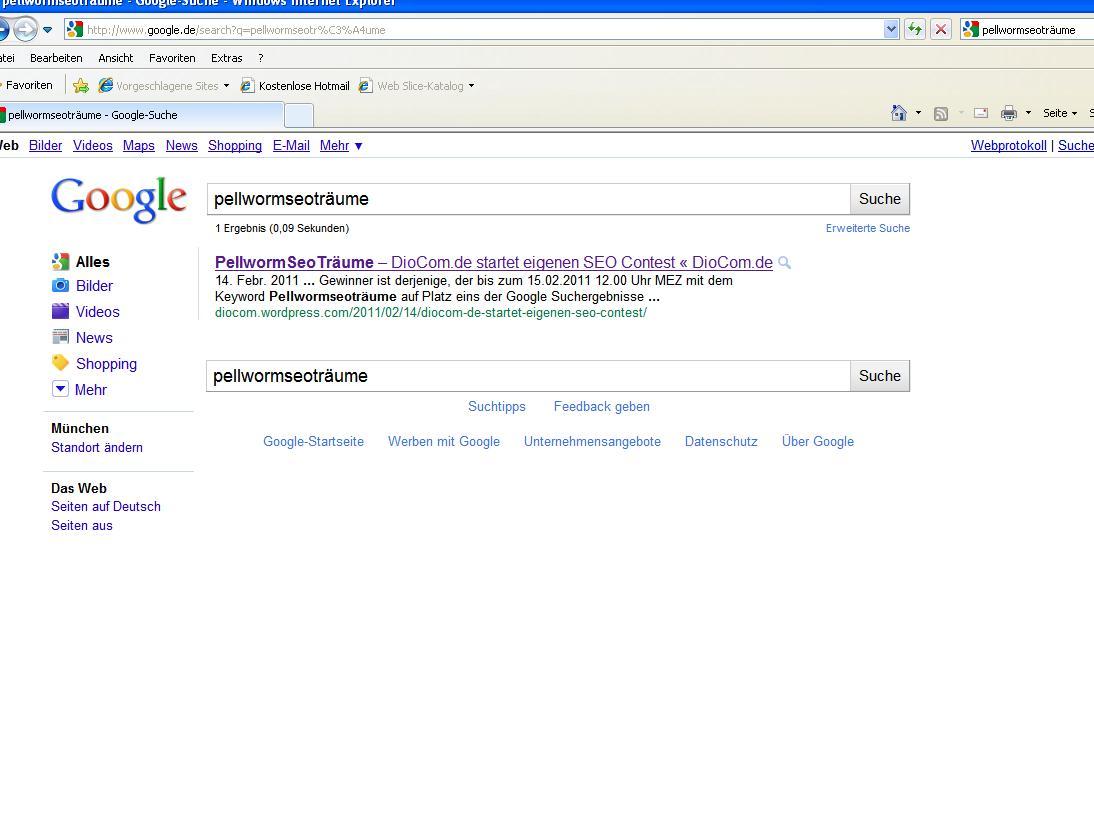The image size is (1094, 820).
Task: Click the RSS feeds icon
Action: 941,114
